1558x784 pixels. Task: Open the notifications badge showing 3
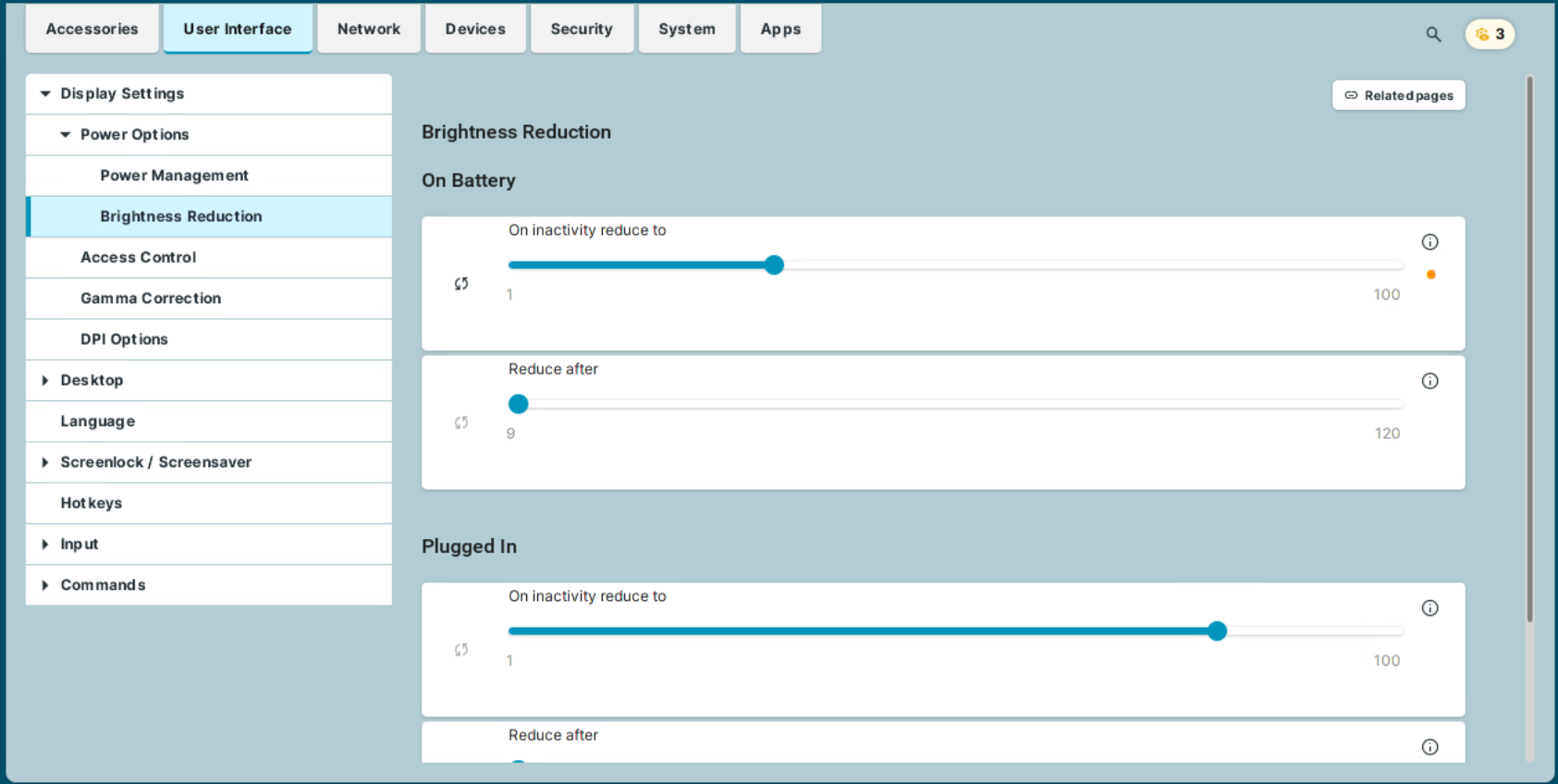coord(1490,34)
